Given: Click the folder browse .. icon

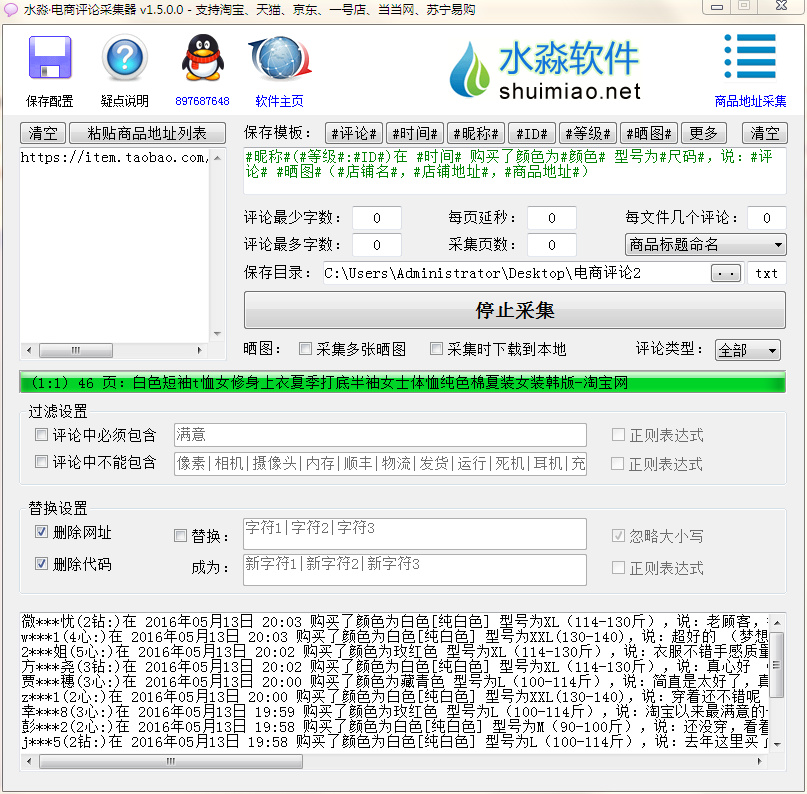Looking at the screenshot, I should pyautogui.click(x=728, y=272).
